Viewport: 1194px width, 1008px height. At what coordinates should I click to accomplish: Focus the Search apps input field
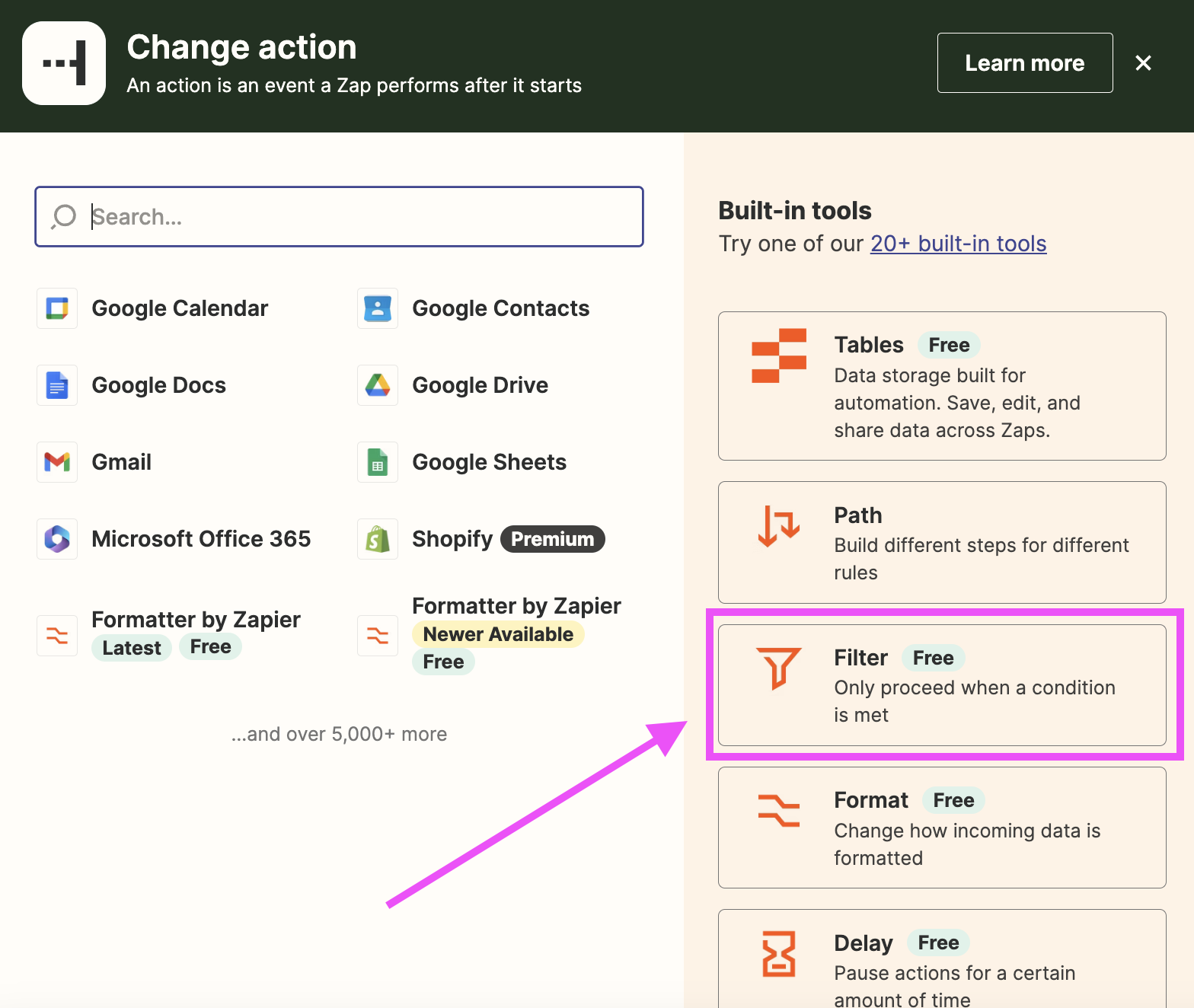point(339,217)
